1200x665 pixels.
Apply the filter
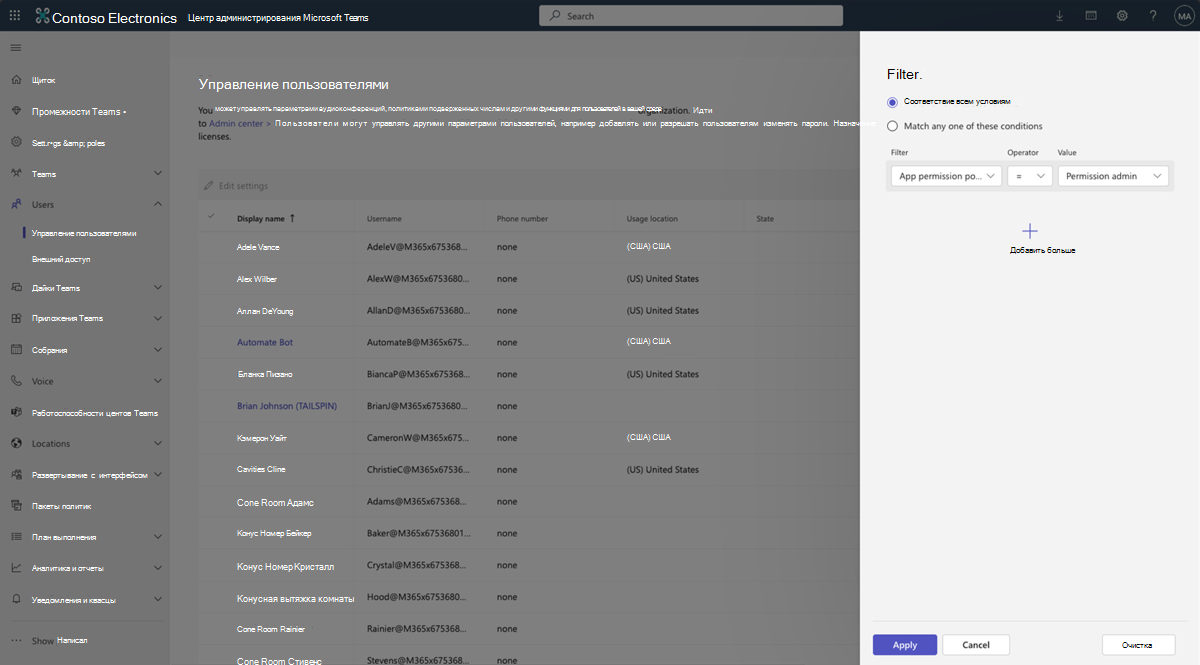(905, 645)
